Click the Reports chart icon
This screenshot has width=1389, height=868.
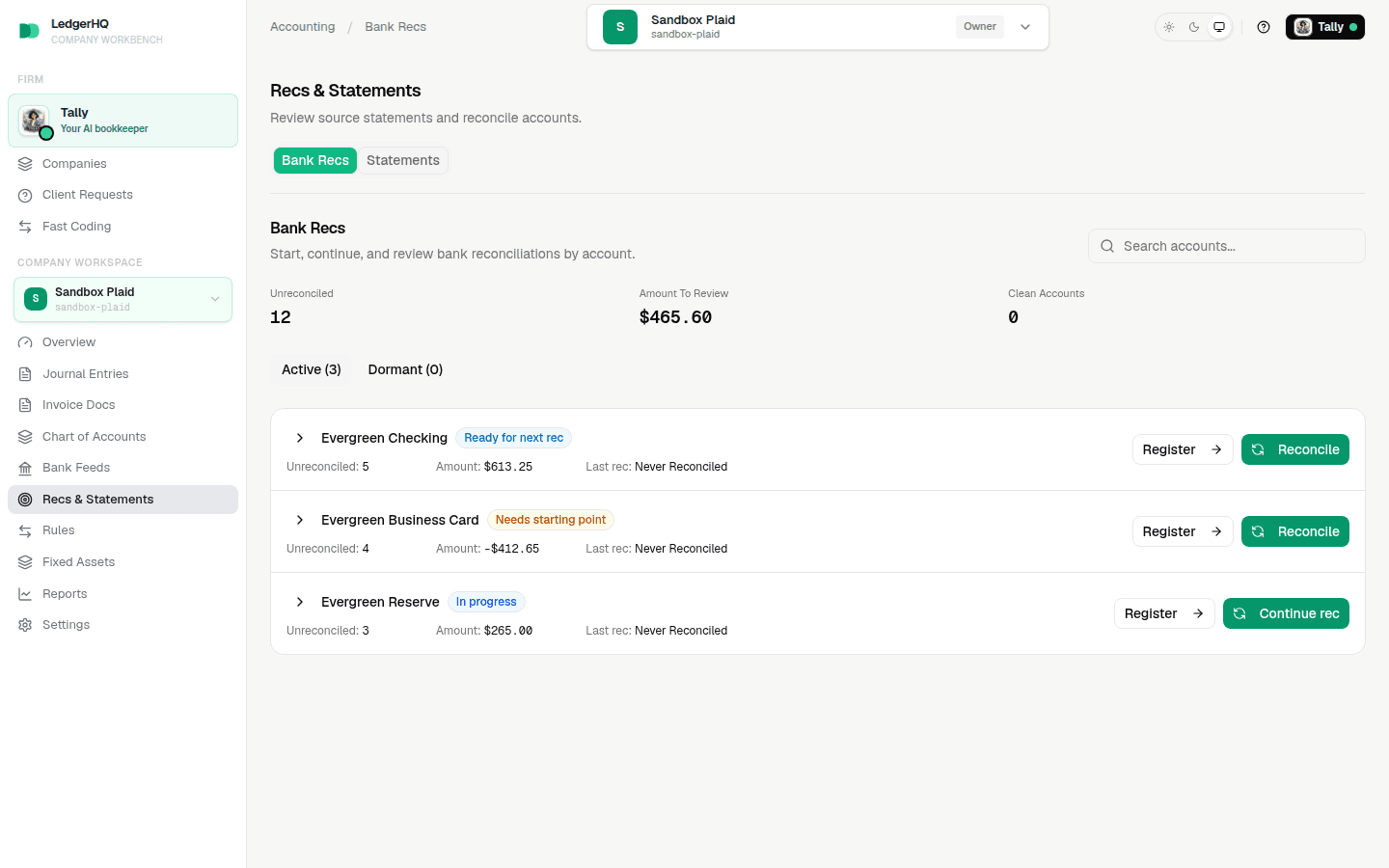[25, 594]
